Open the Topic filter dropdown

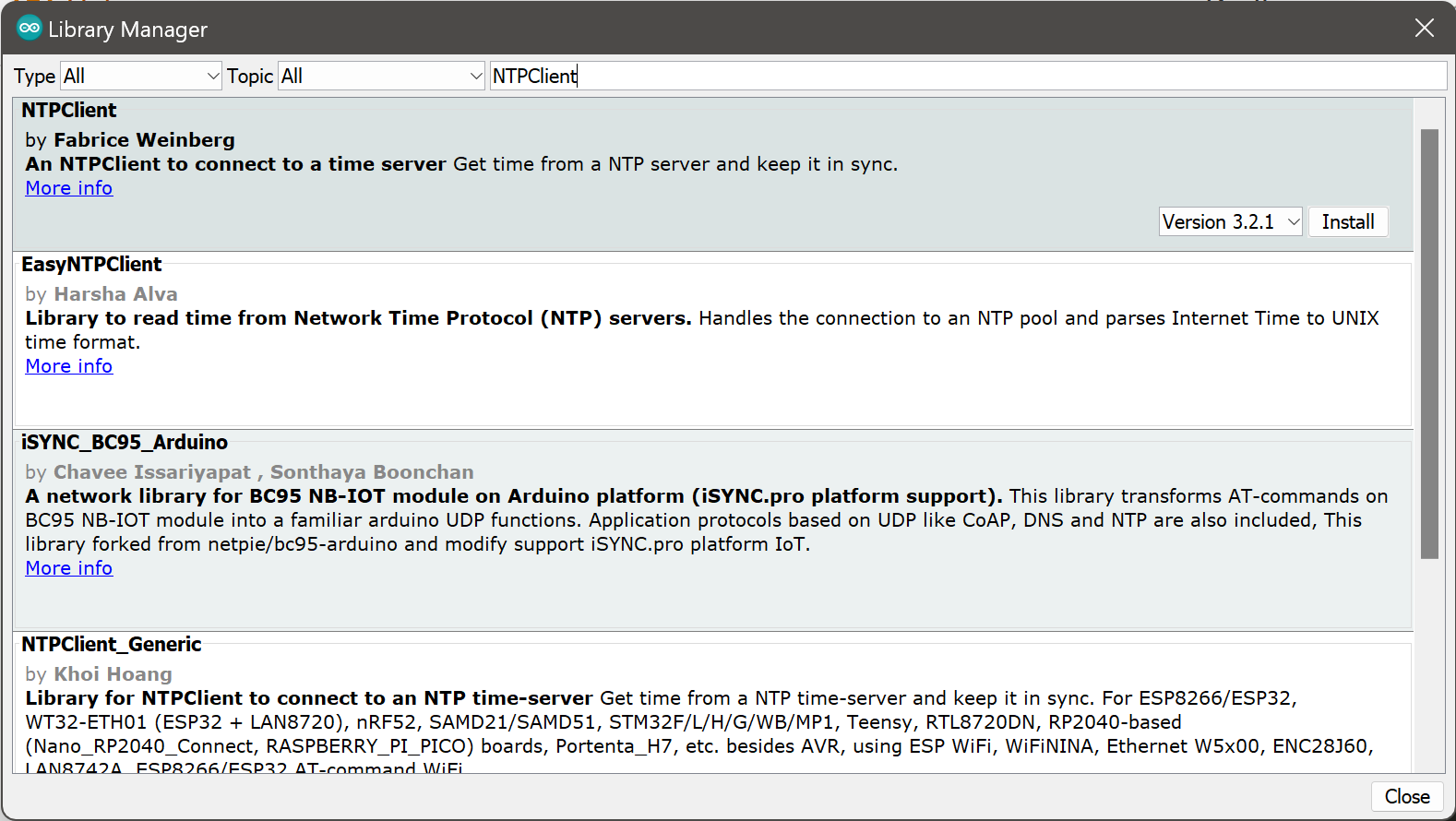click(x=382, y=76)
